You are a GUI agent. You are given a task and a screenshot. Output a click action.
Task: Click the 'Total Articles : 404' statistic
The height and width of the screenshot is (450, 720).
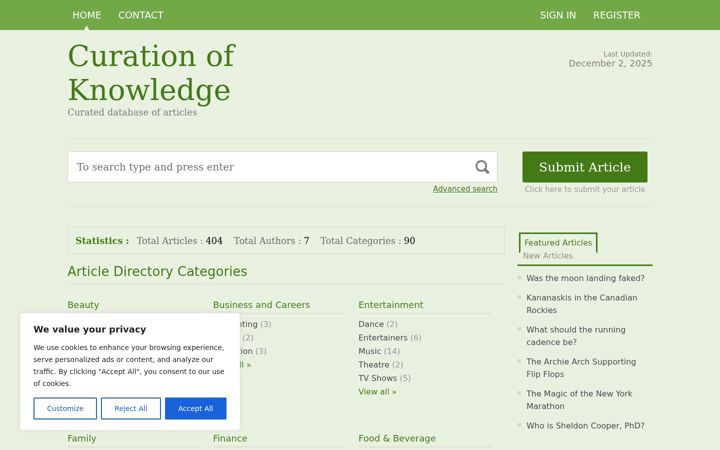coord(180,241)
